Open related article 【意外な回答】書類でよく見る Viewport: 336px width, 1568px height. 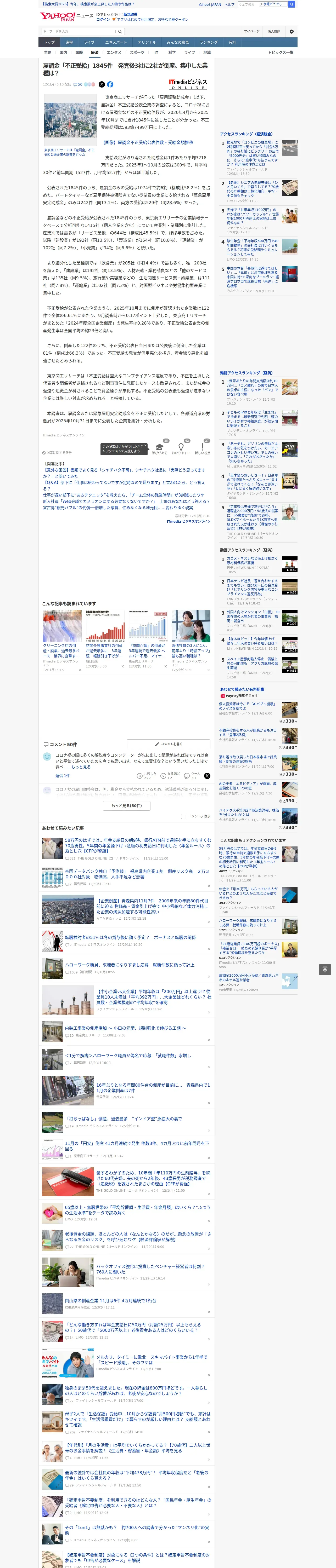[x=124, y=473]
